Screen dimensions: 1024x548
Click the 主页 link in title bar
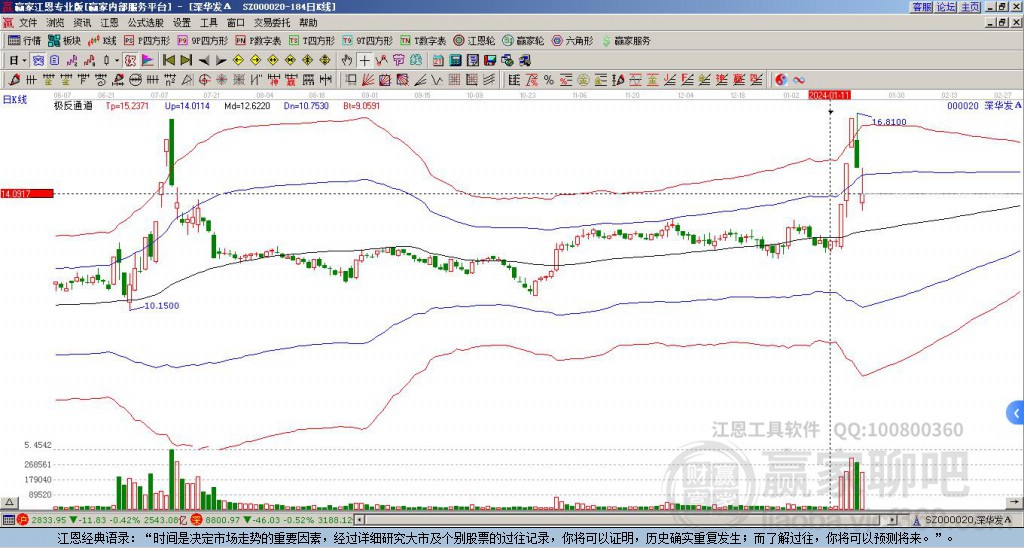[970, 7]
